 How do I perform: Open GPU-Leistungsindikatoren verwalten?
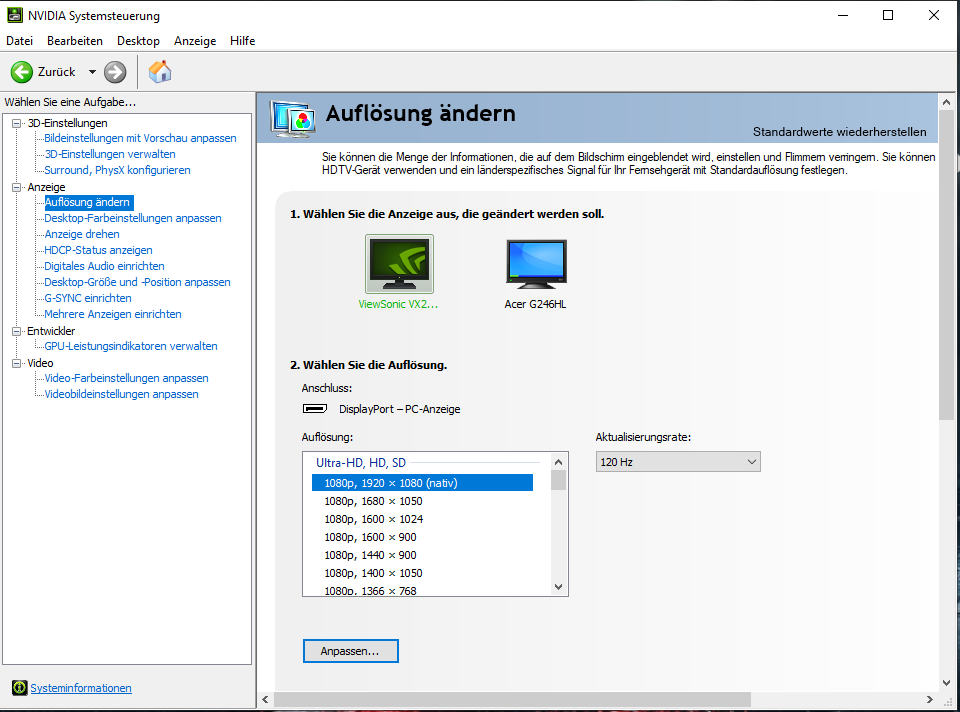130,346
